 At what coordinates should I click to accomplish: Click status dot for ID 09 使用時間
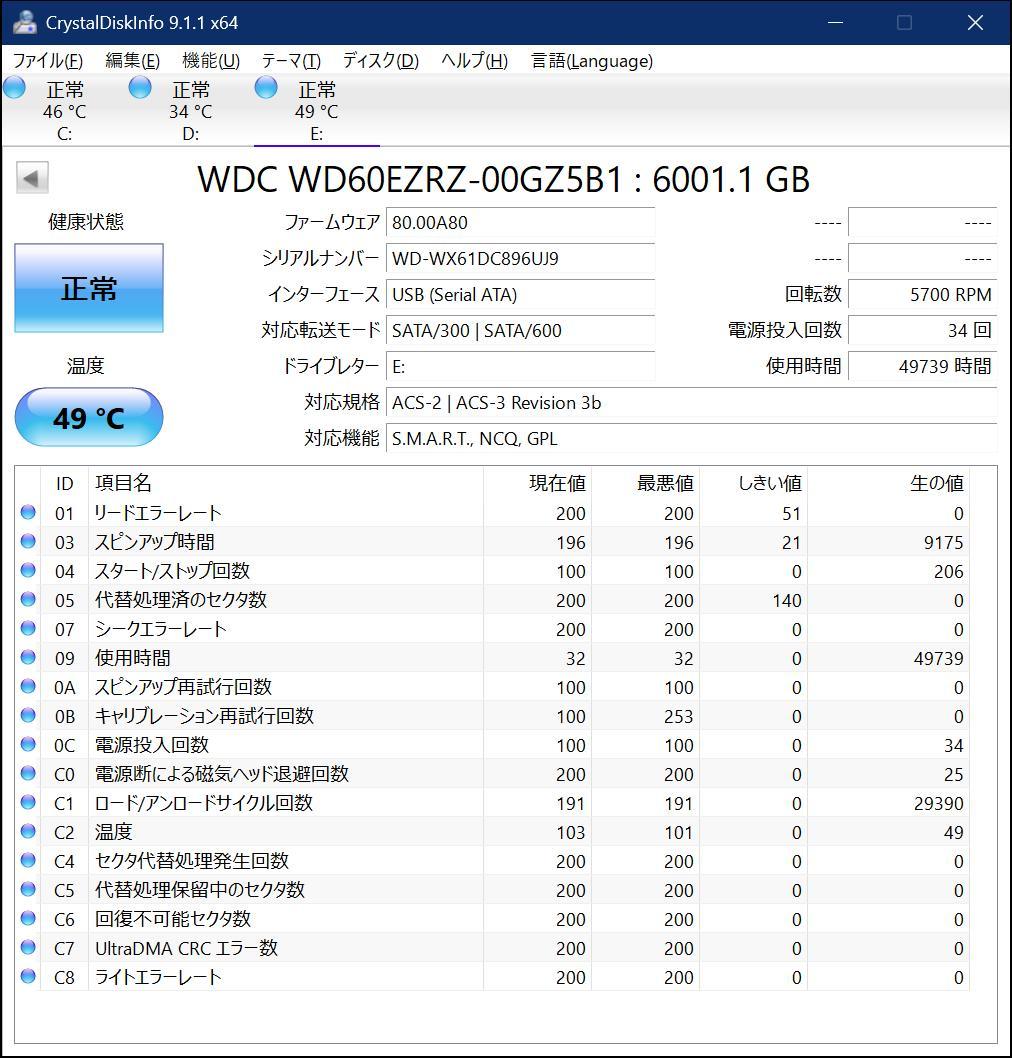(x=28, y=657)
